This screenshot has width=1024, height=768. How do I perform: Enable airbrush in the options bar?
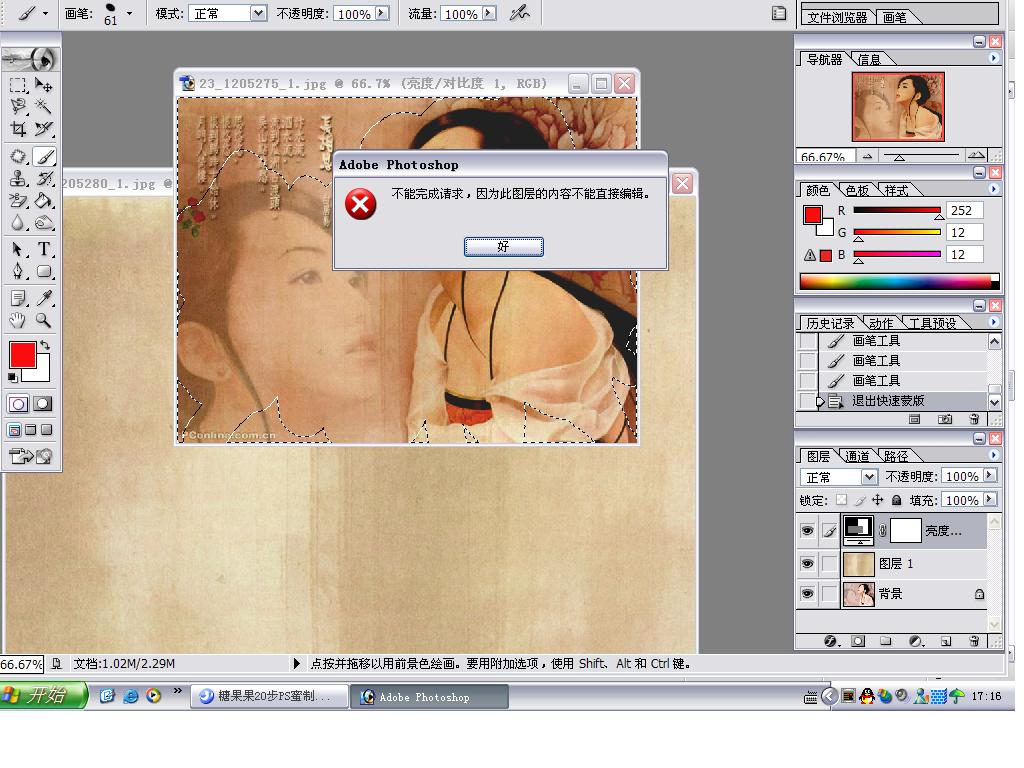tap(520, 13)
